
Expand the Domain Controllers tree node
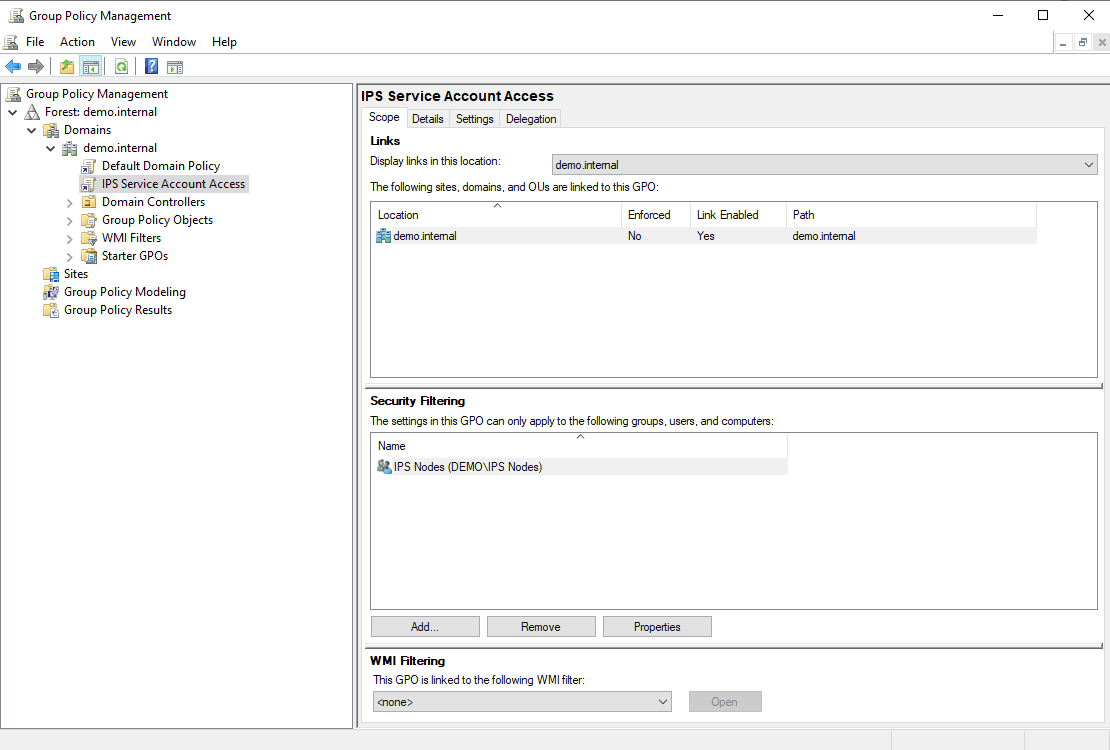click(x=69, y=201)
